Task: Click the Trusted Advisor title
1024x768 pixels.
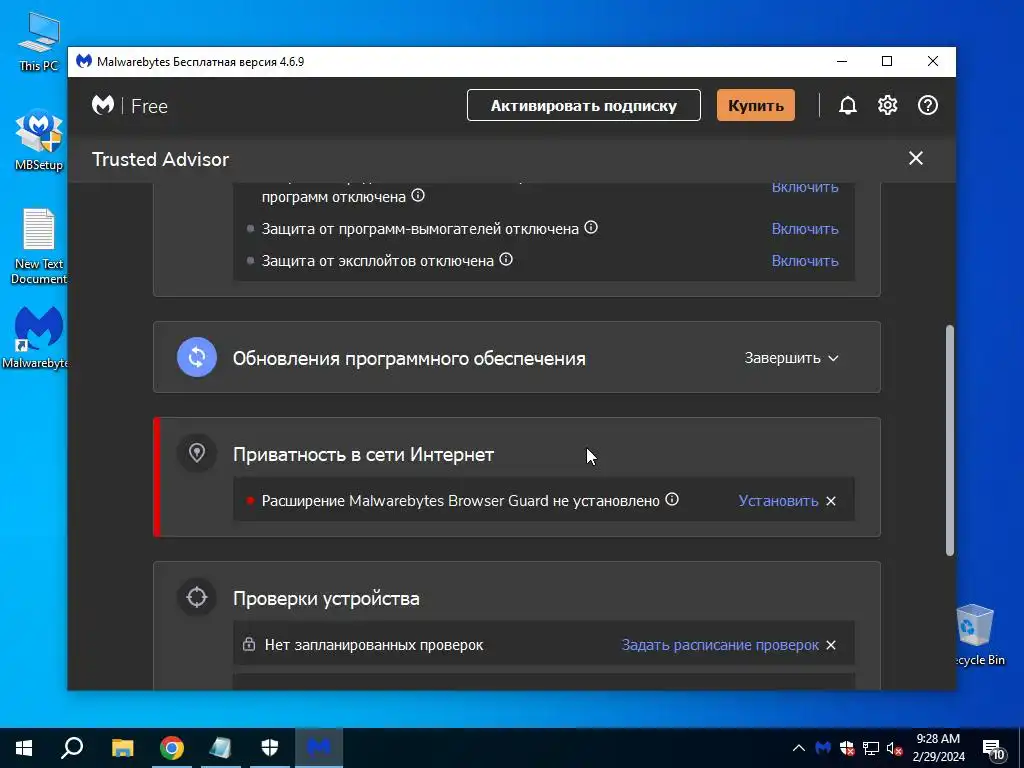Action: coord(160,159)
